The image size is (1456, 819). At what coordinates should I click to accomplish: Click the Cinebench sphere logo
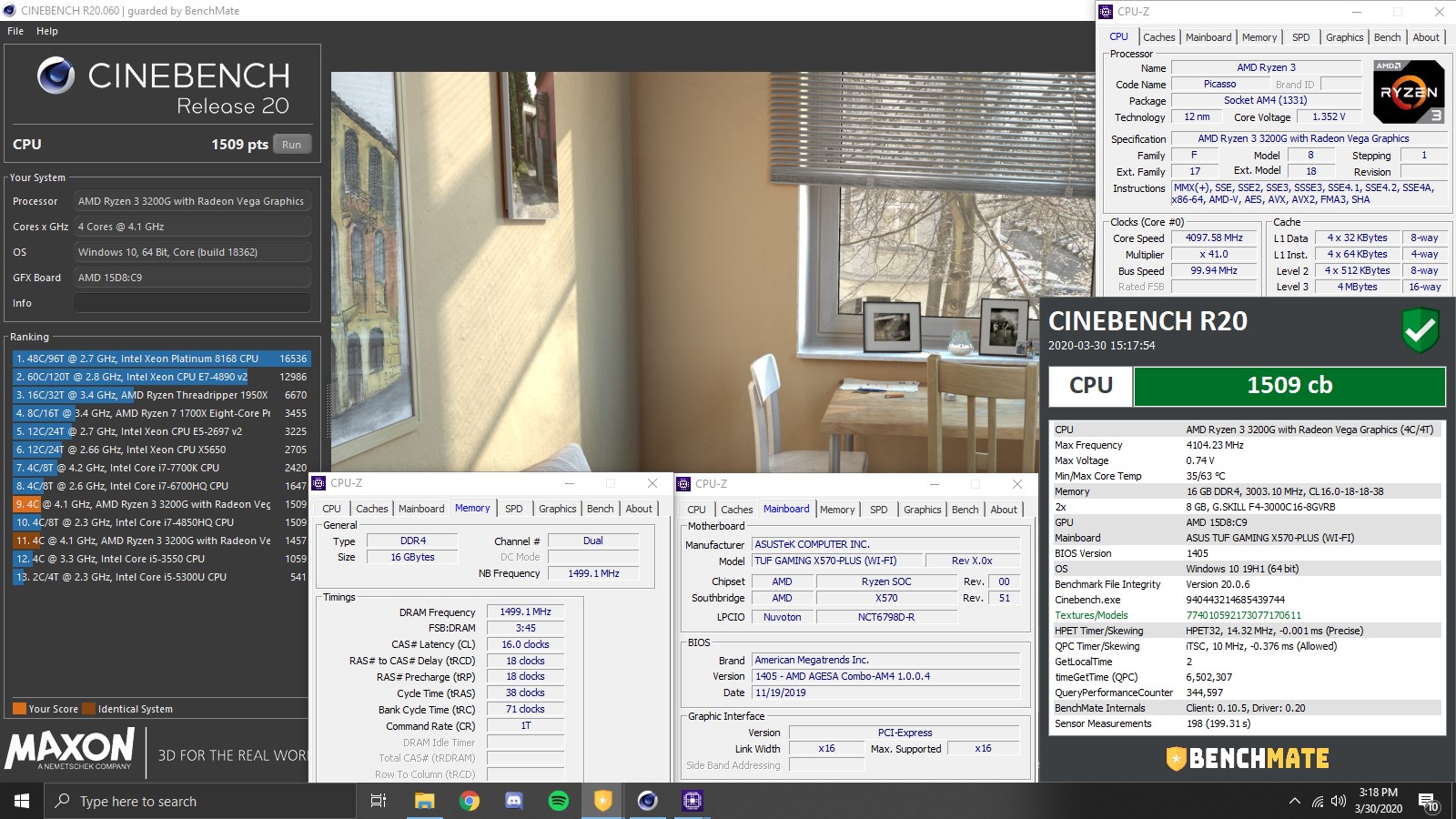click(56, 76)
